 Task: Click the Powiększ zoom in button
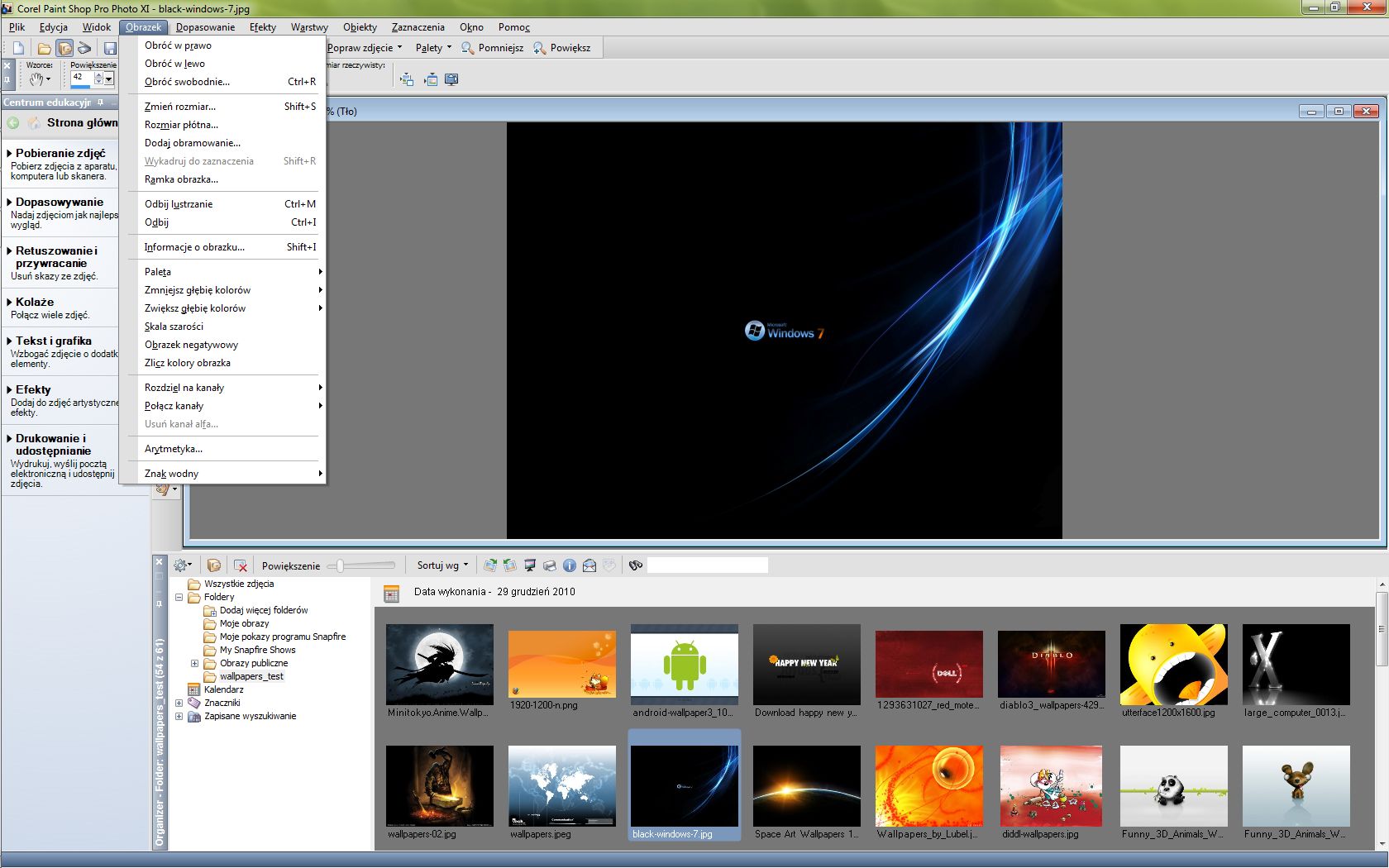coord(562,48)
